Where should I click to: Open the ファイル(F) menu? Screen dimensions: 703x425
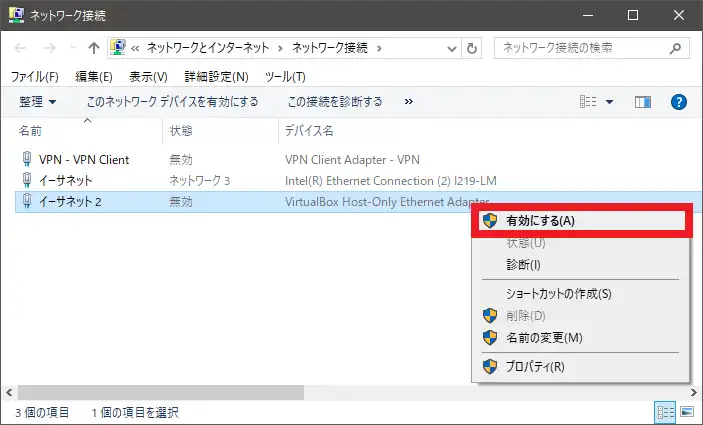35,77
